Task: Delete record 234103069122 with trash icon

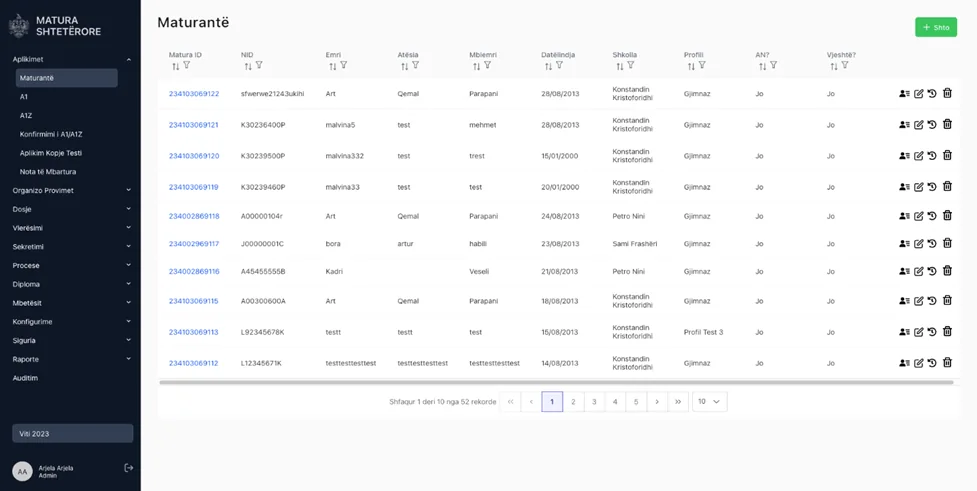Action: pyautogui.click(x=947, y=93)
